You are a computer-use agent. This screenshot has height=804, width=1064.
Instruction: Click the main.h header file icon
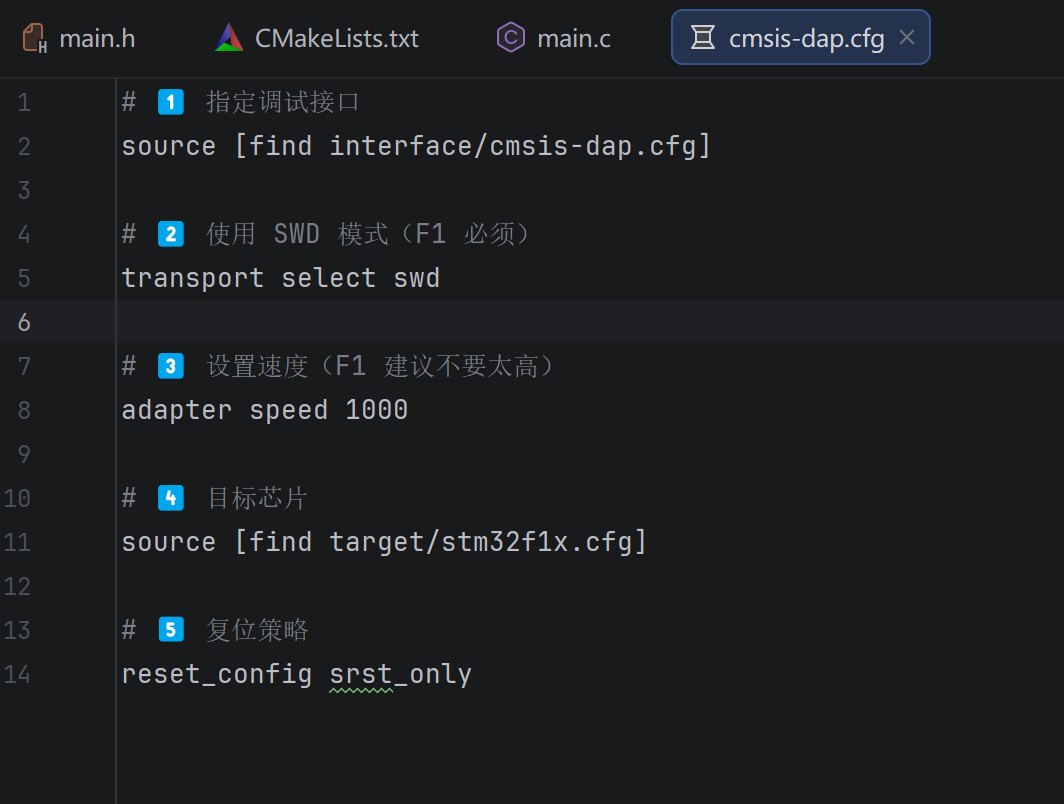pos(34,38)
